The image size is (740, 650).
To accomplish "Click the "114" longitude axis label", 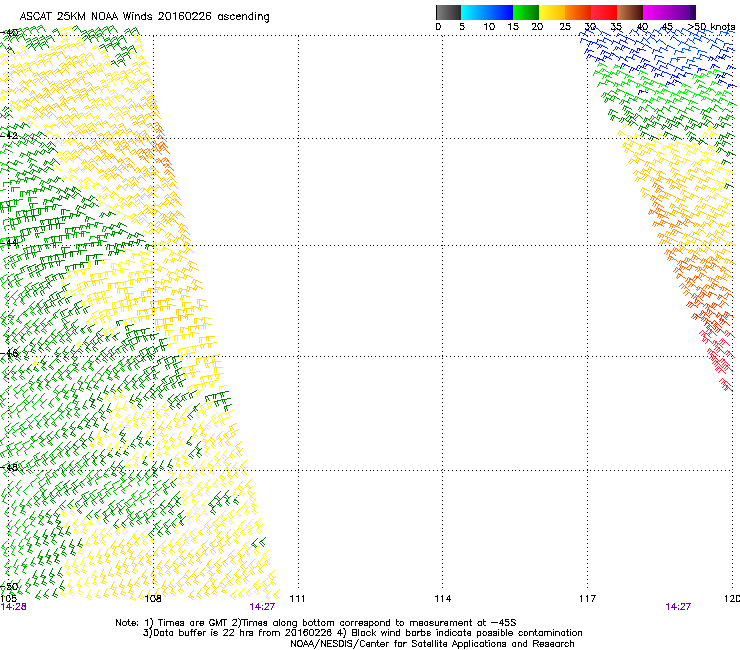I will [x=443, y=599].
